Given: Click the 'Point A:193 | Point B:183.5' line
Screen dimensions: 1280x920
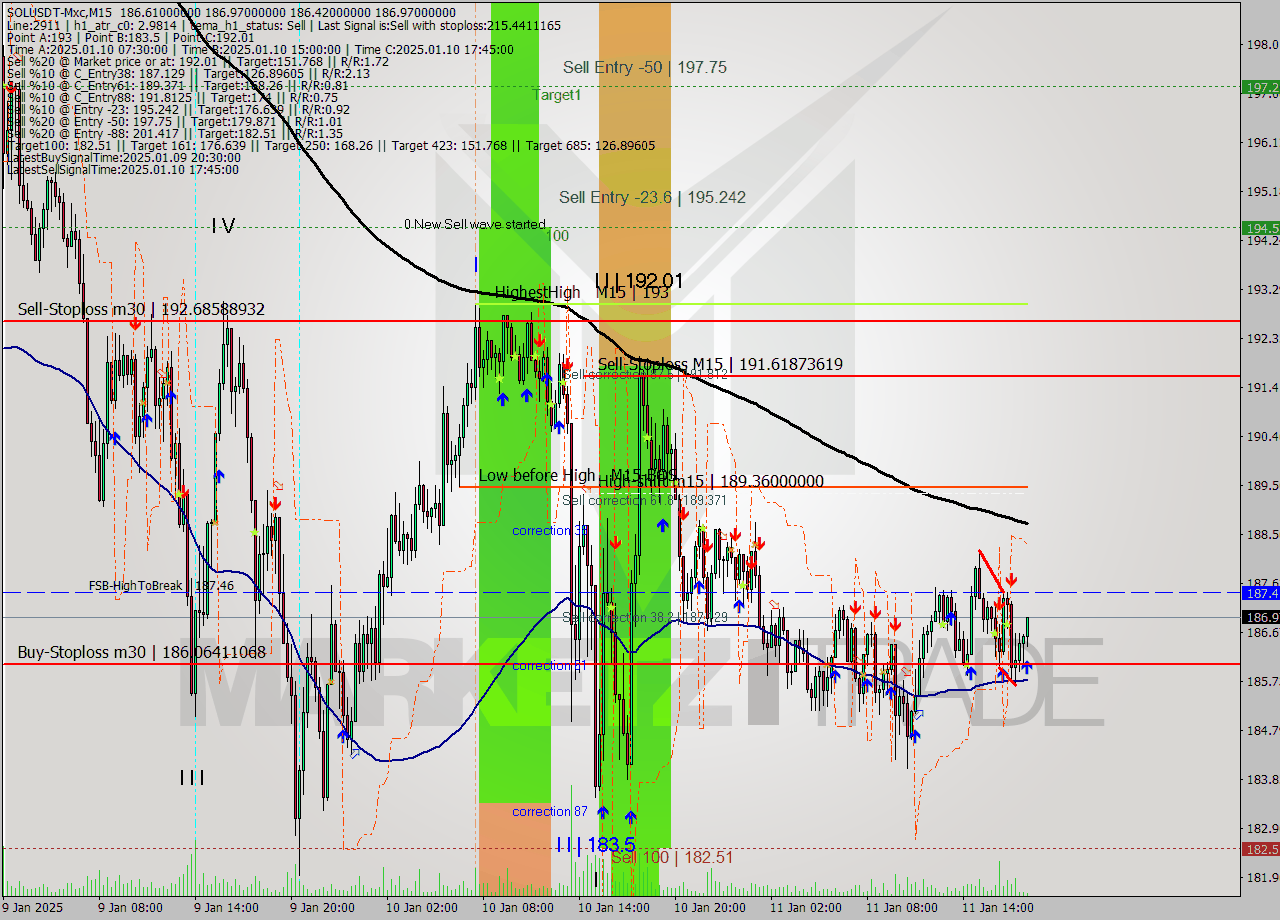Looking at the screenshot, I should tap(130, 37).
